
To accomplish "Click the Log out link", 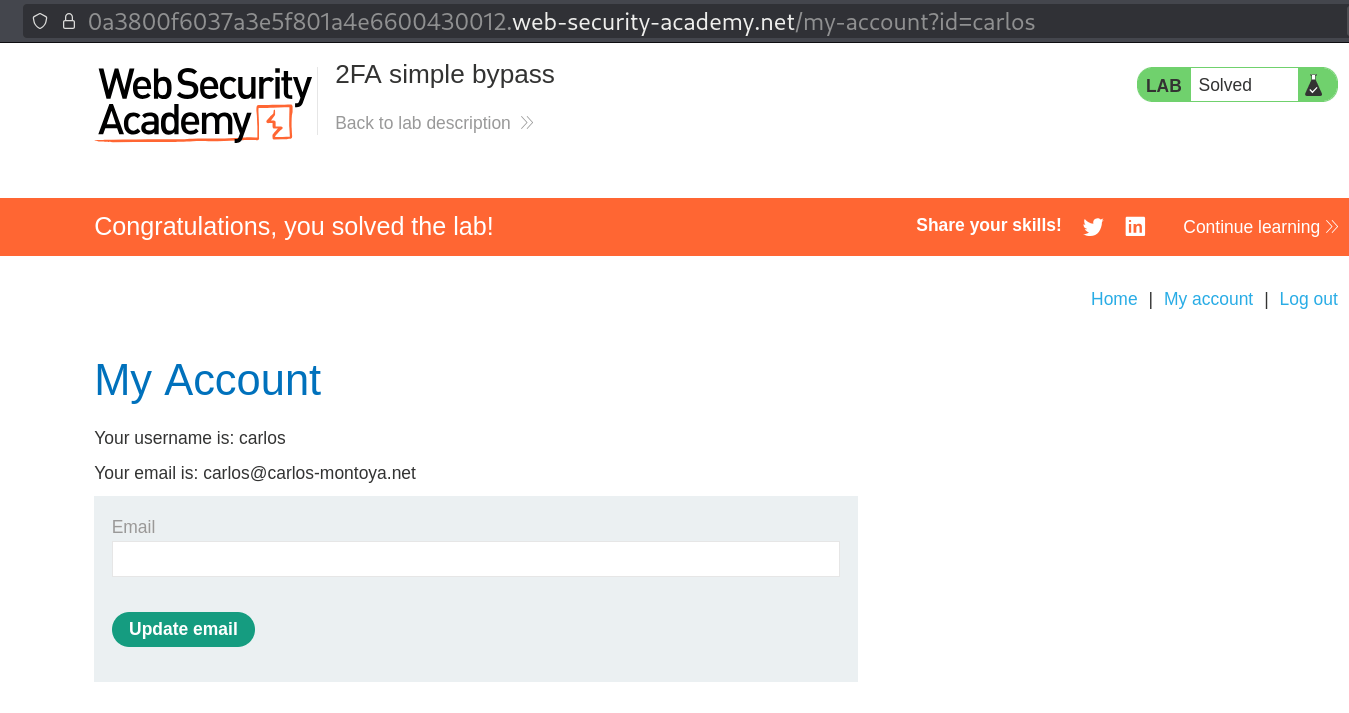I will pos(1308,298).
